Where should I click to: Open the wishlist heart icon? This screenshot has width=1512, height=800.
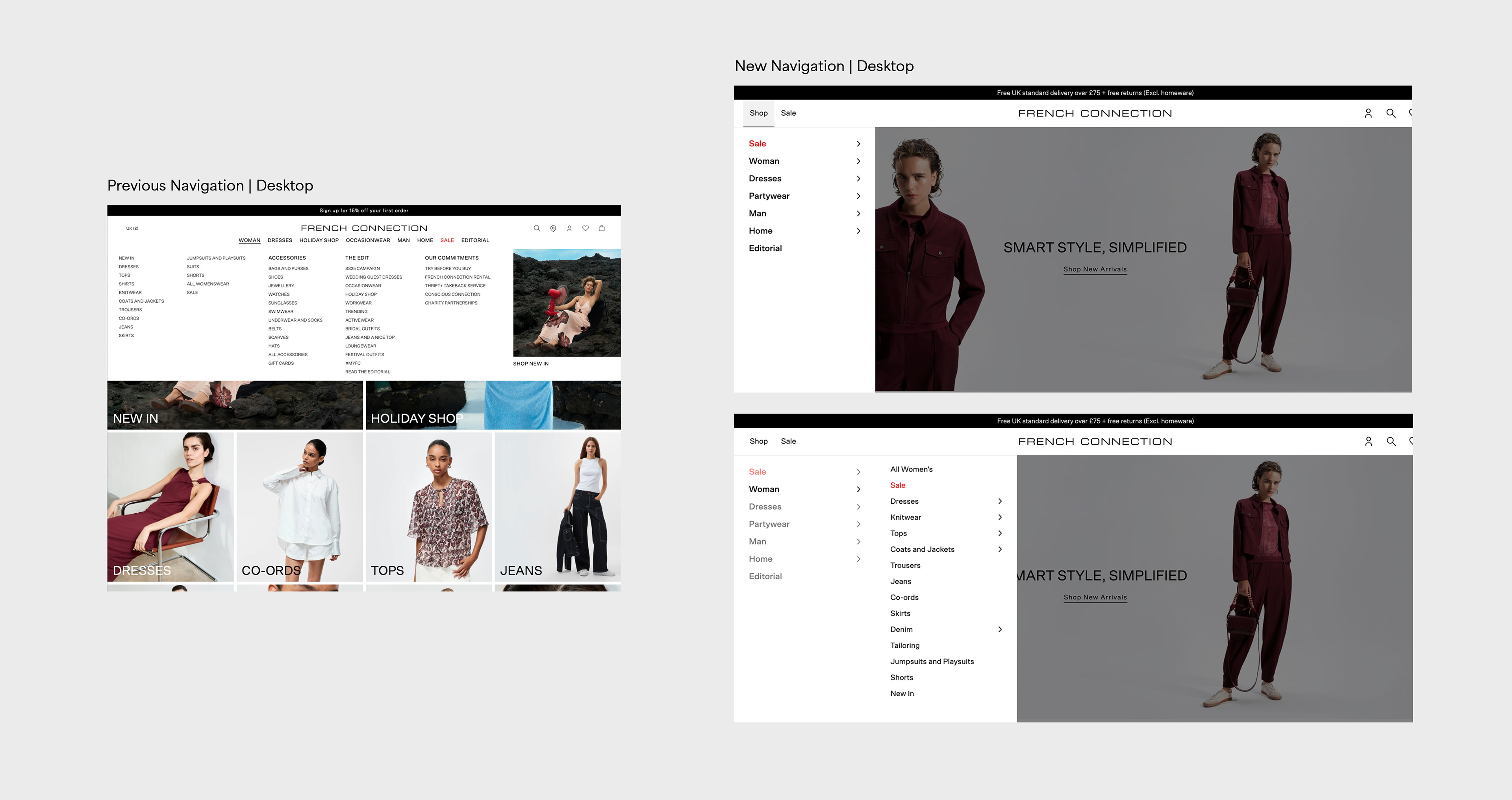point(585,228)
